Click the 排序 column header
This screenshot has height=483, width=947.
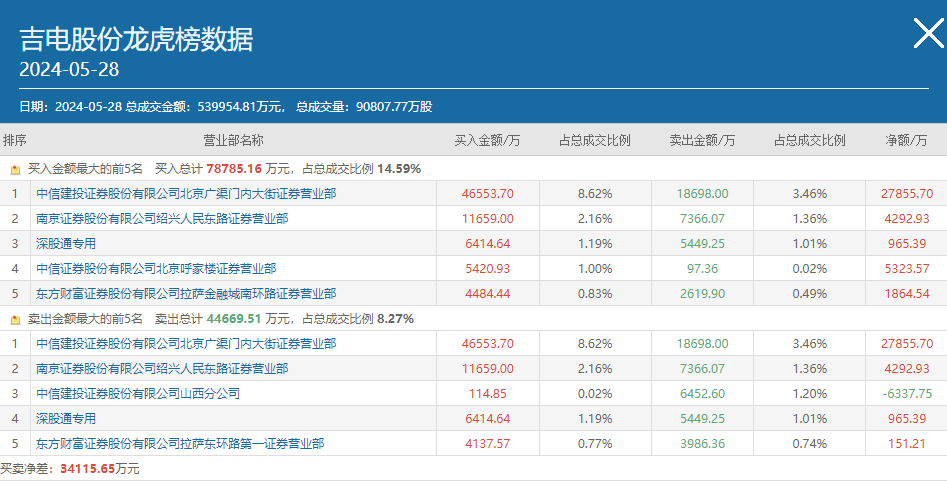(x=14, y=141)
